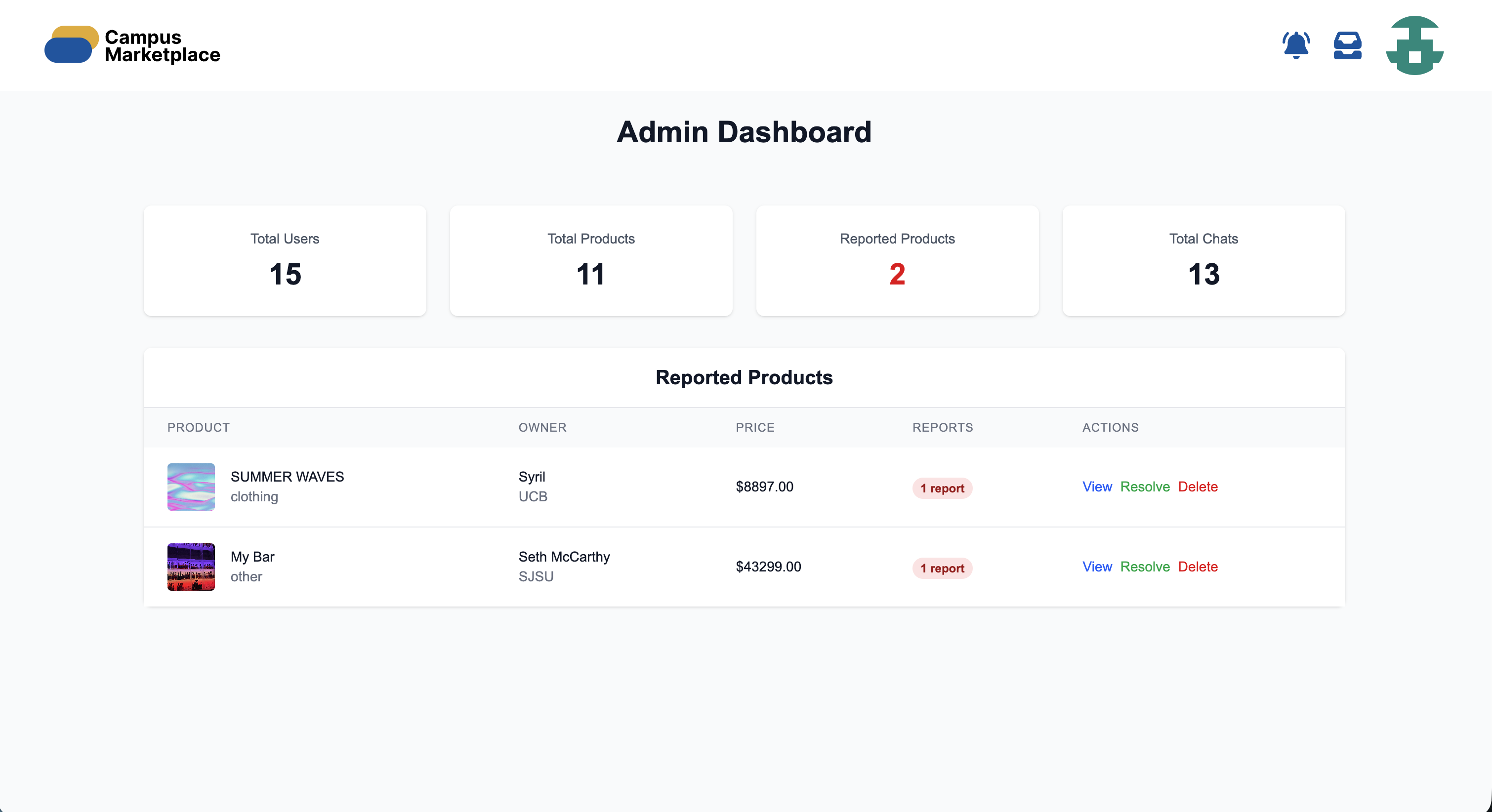Open the inbox tray icon
Screen dimensions: 1492x812
(1347, 45)
